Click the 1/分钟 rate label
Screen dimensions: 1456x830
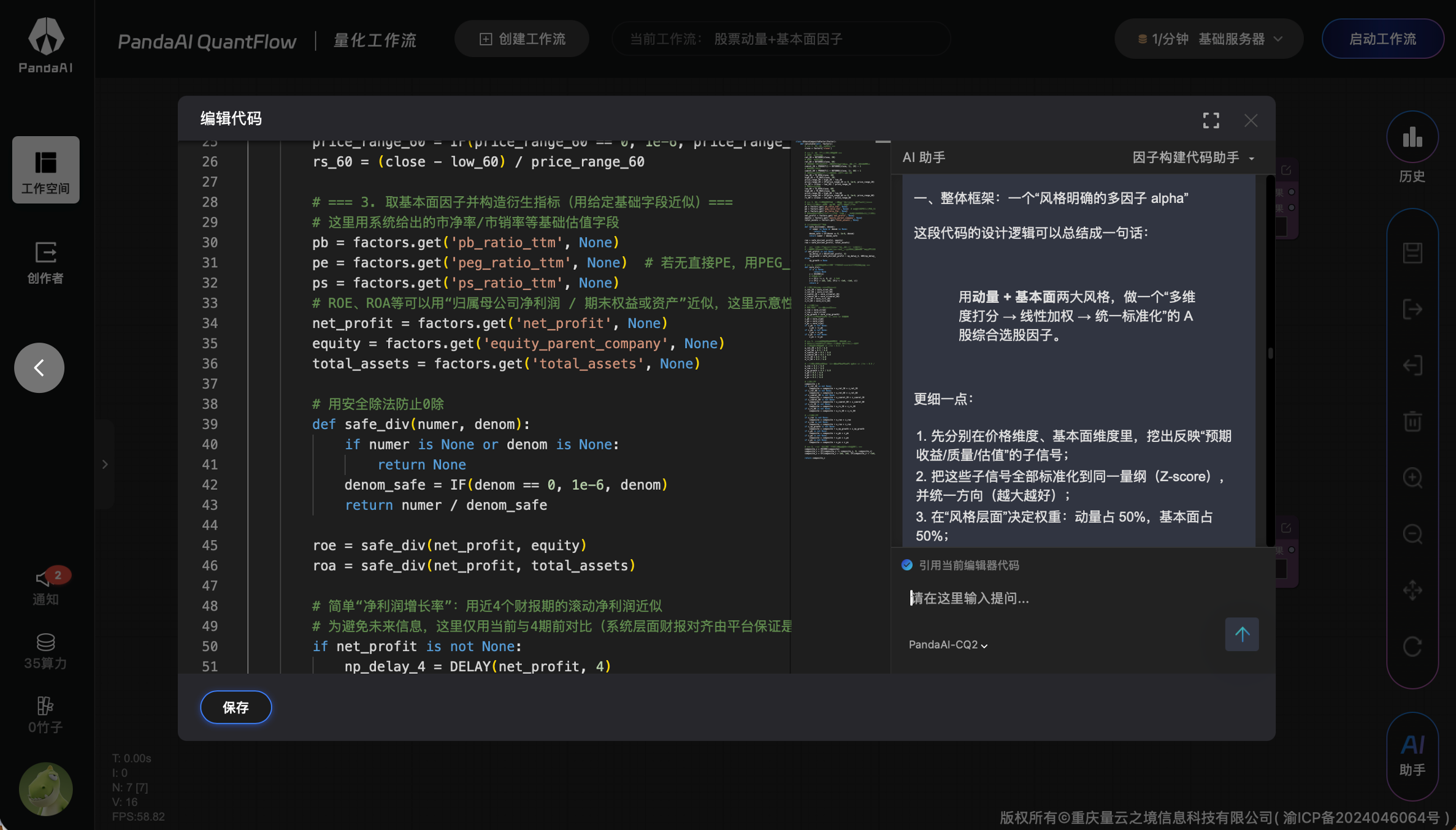[1170, 39]
